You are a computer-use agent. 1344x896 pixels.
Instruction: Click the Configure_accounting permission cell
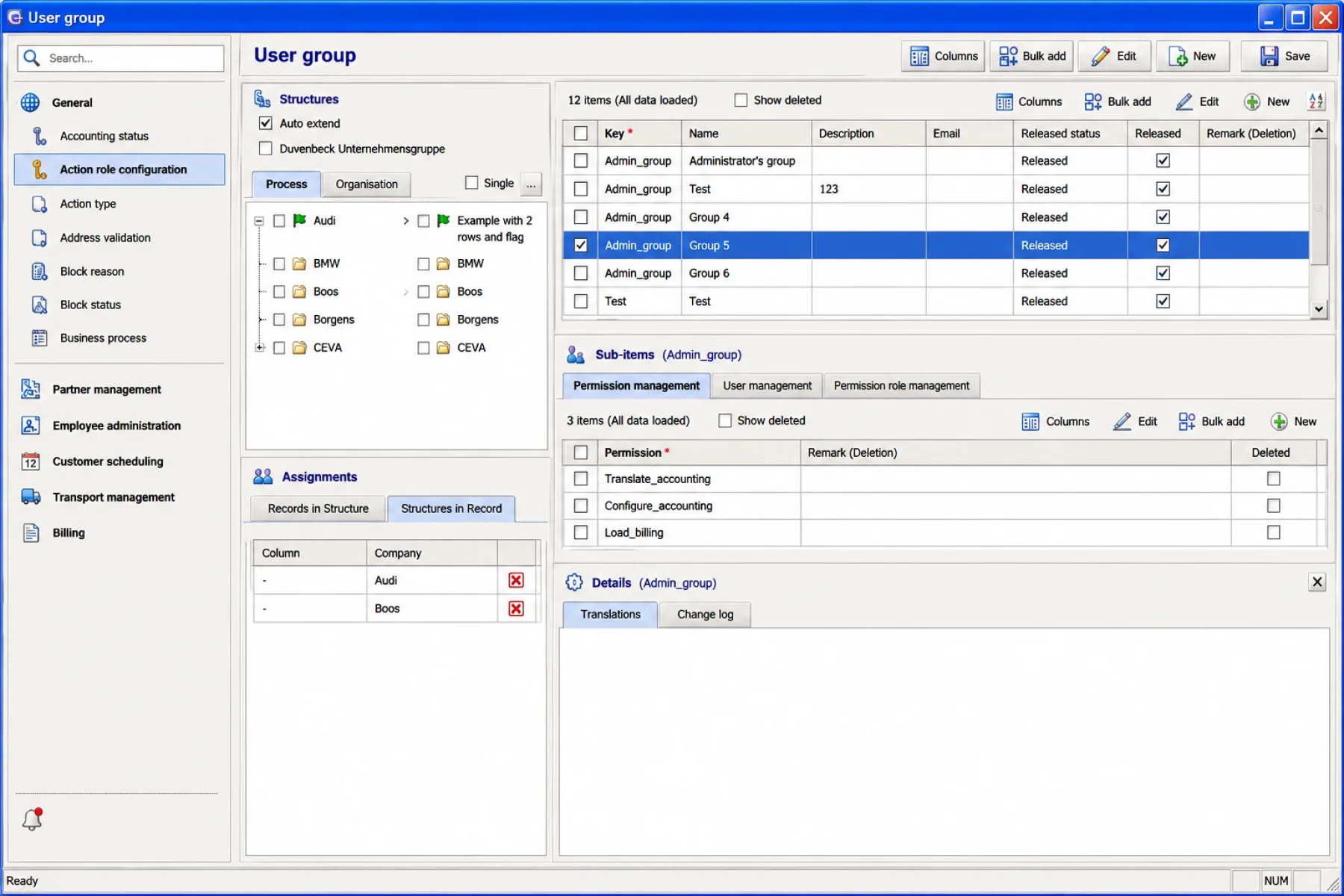pyautogui.click(x=698, y=505)
